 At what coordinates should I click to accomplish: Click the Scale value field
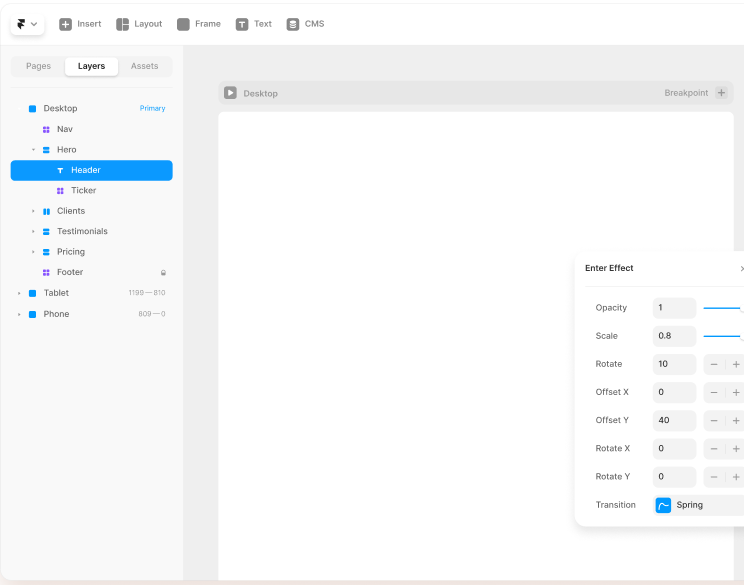674,336
